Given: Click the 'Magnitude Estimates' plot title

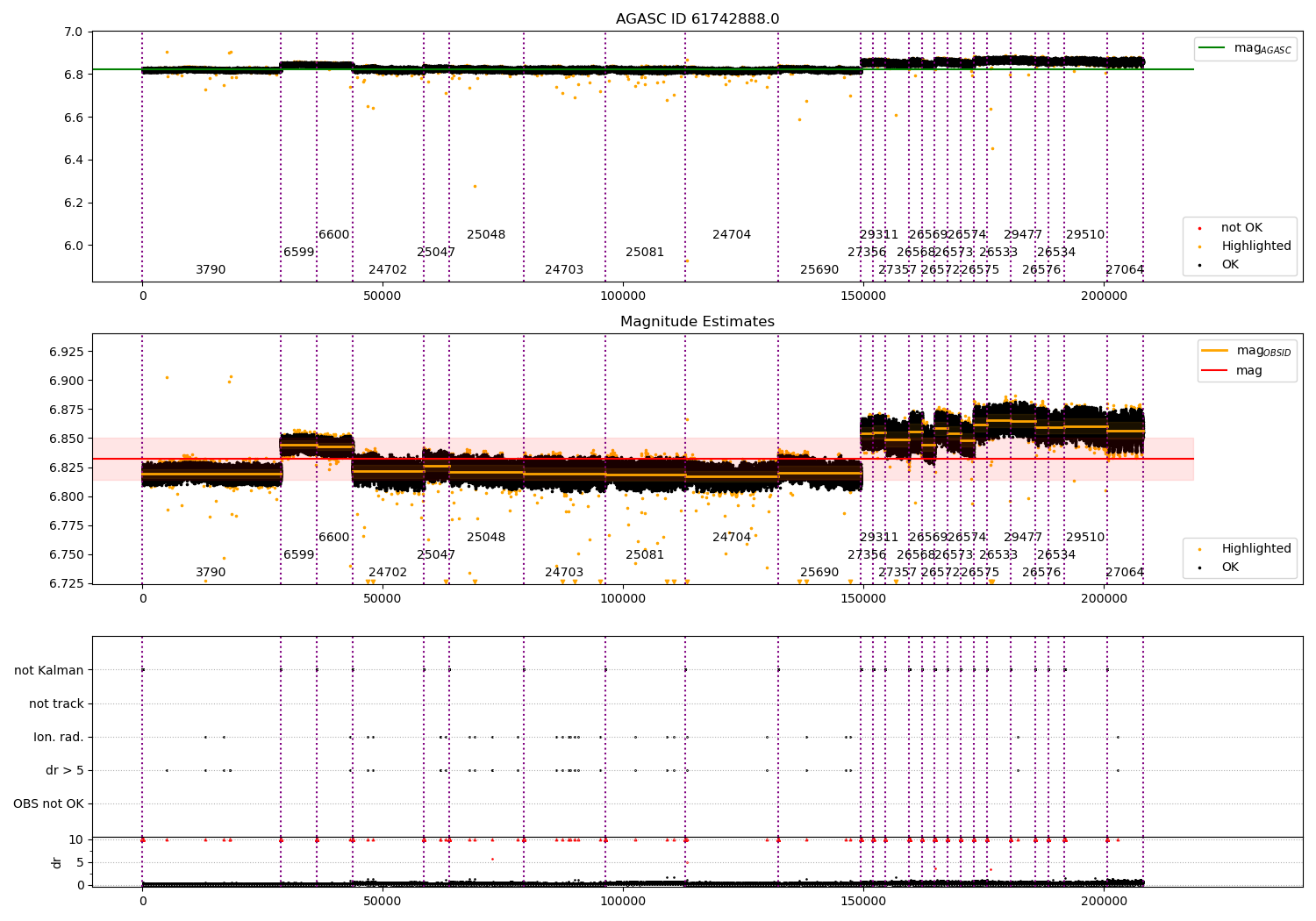Looking at the screenshot, I should click(697, 322).
